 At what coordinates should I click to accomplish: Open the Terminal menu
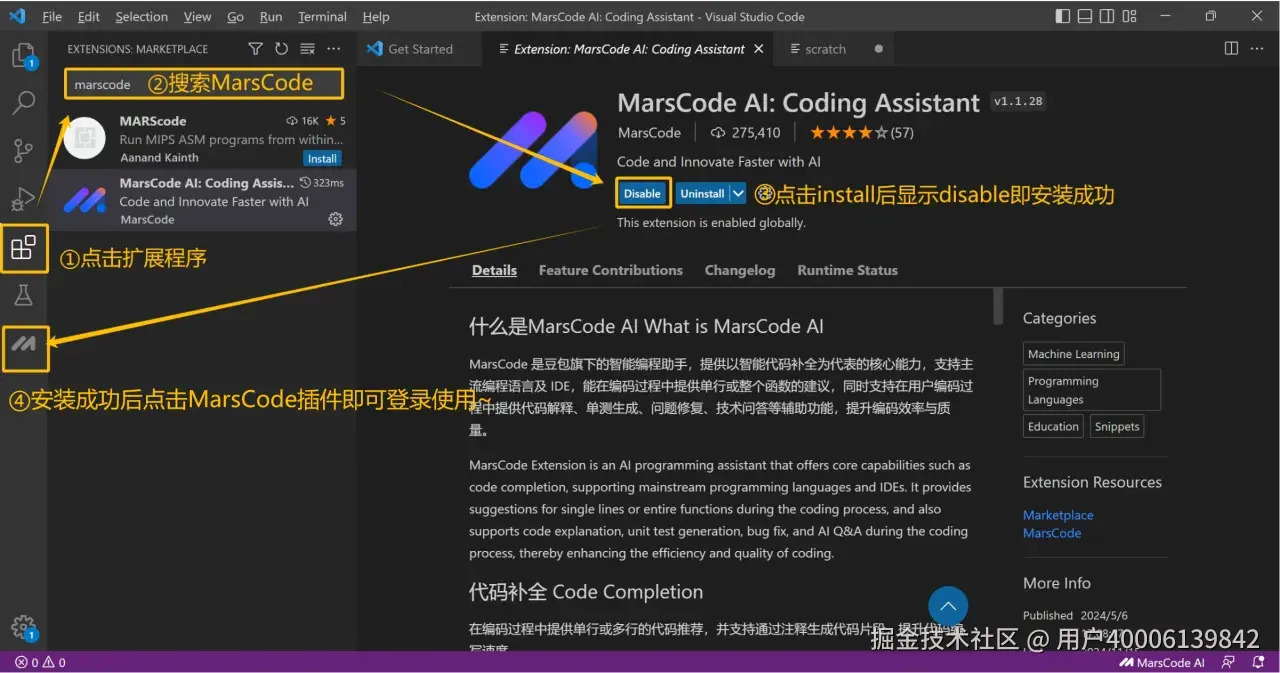pyautogui.click(x=322, y=16)
